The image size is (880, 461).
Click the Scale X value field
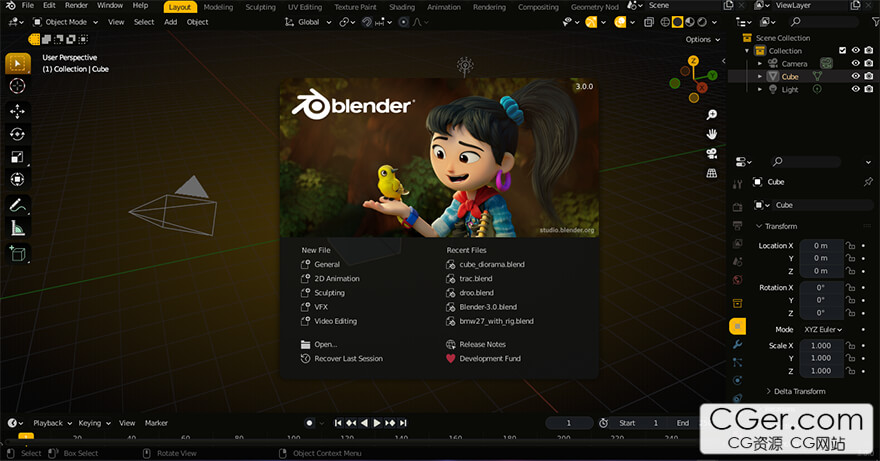click(x=820, y=345)
